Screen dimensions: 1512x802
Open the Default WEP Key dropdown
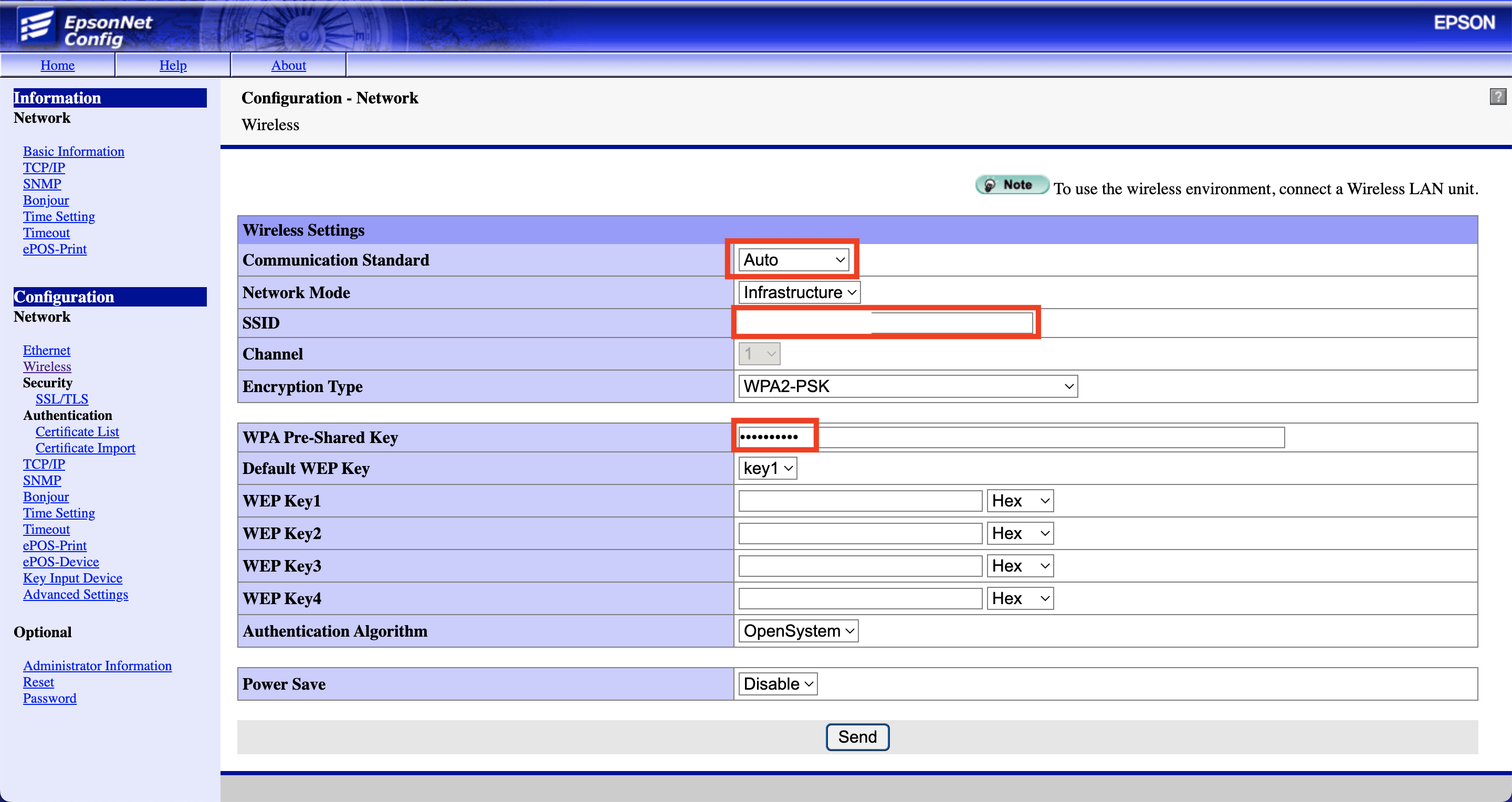pos(767,468)
